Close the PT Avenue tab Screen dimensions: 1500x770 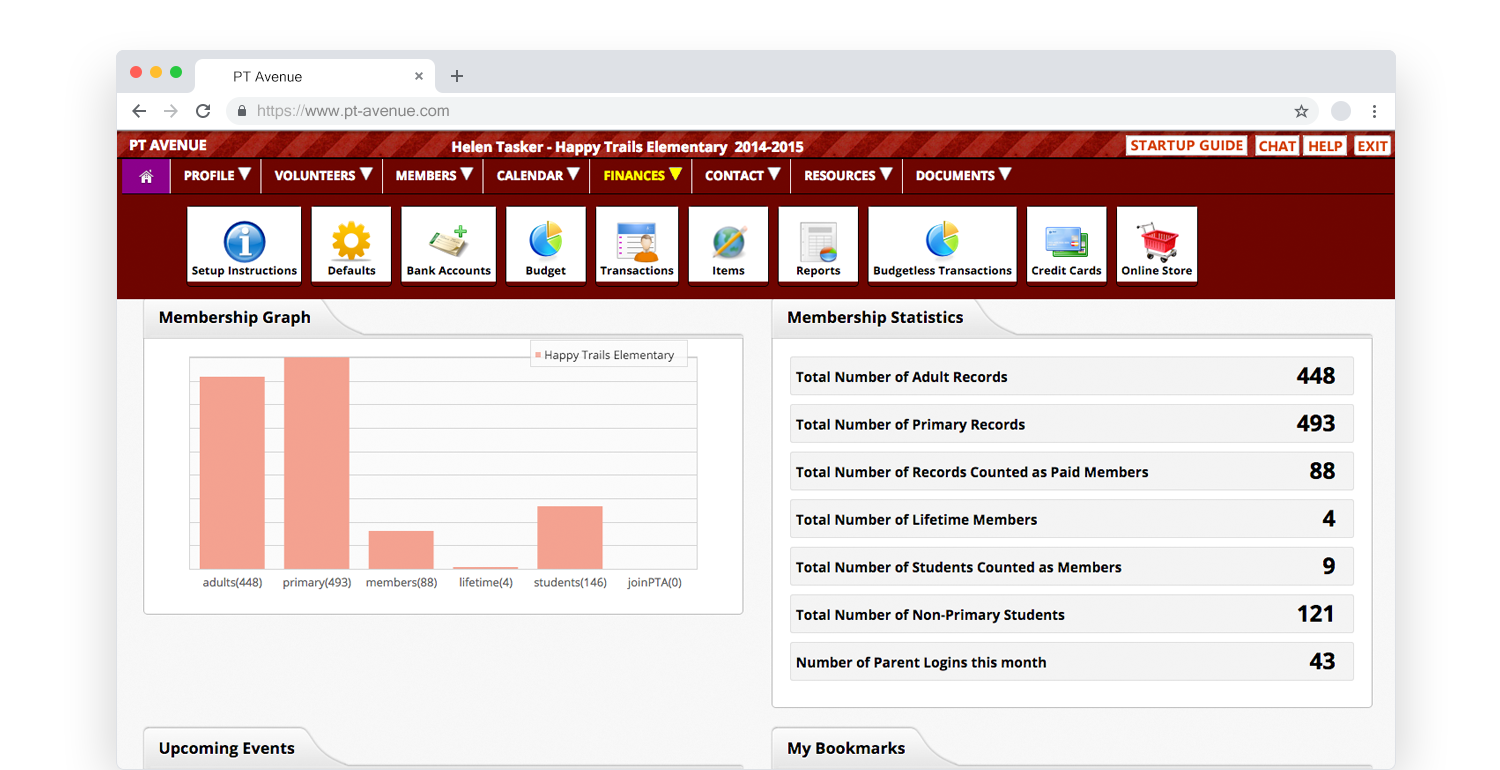pos(419,76)
